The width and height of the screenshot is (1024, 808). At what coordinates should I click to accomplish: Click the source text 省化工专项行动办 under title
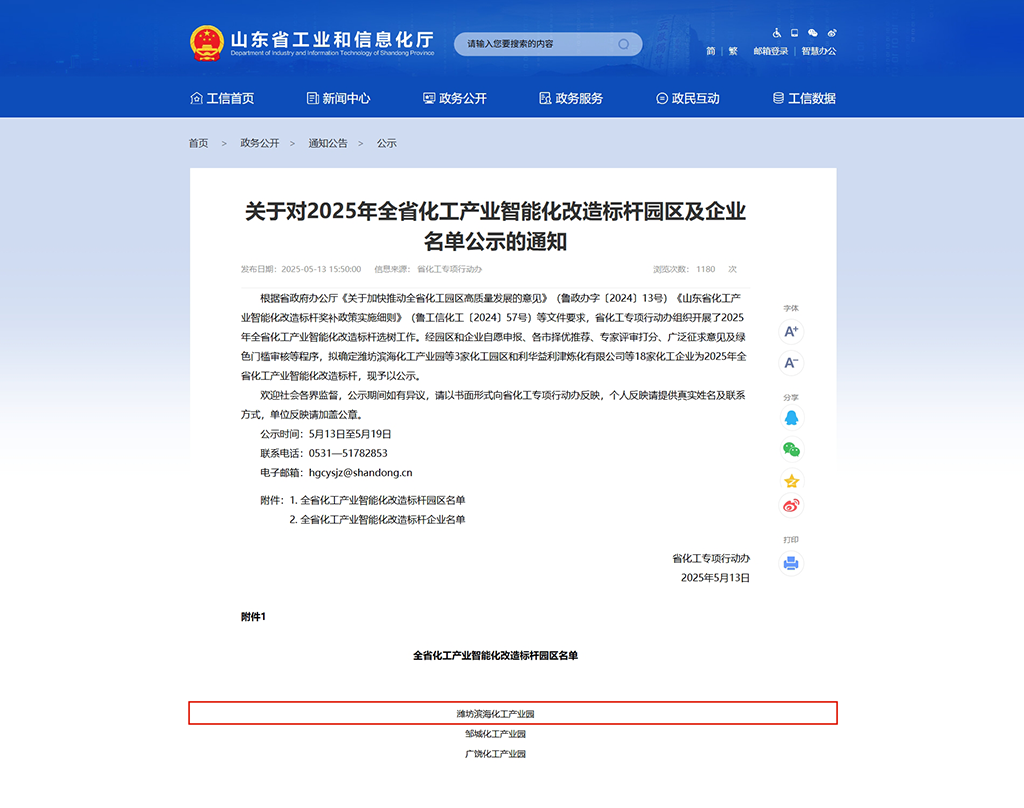click(x=449, y=269)
